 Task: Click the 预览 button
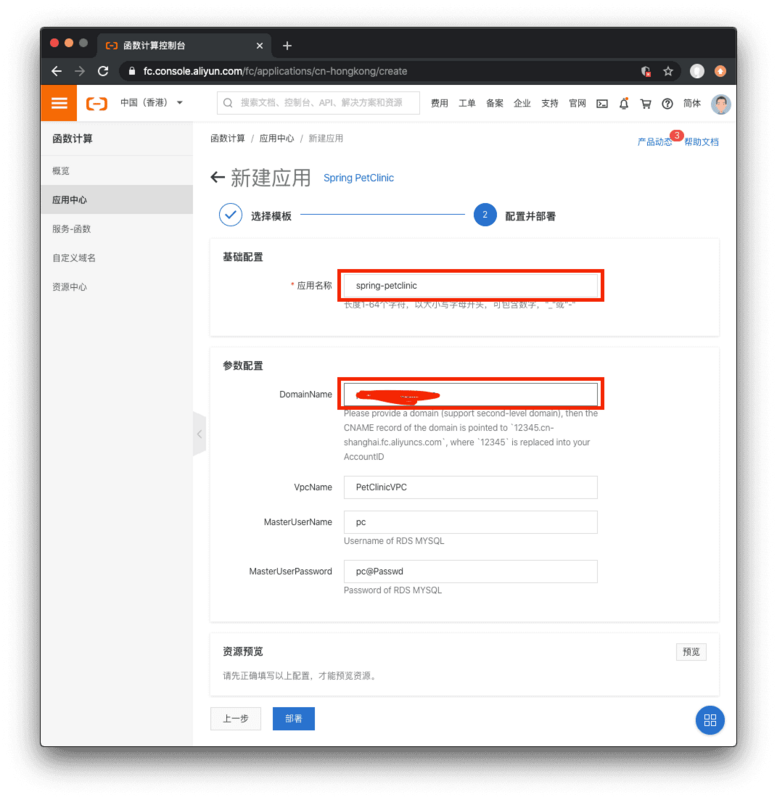(691, 652)
